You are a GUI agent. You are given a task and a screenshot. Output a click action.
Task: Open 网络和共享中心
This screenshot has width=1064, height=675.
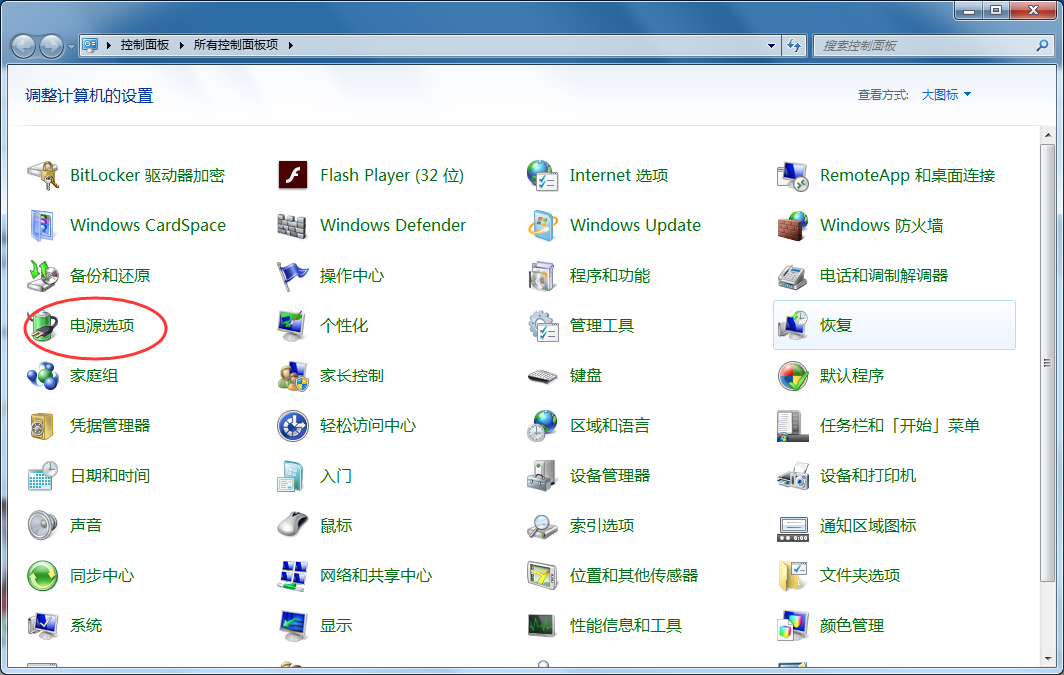pos(376,576)
